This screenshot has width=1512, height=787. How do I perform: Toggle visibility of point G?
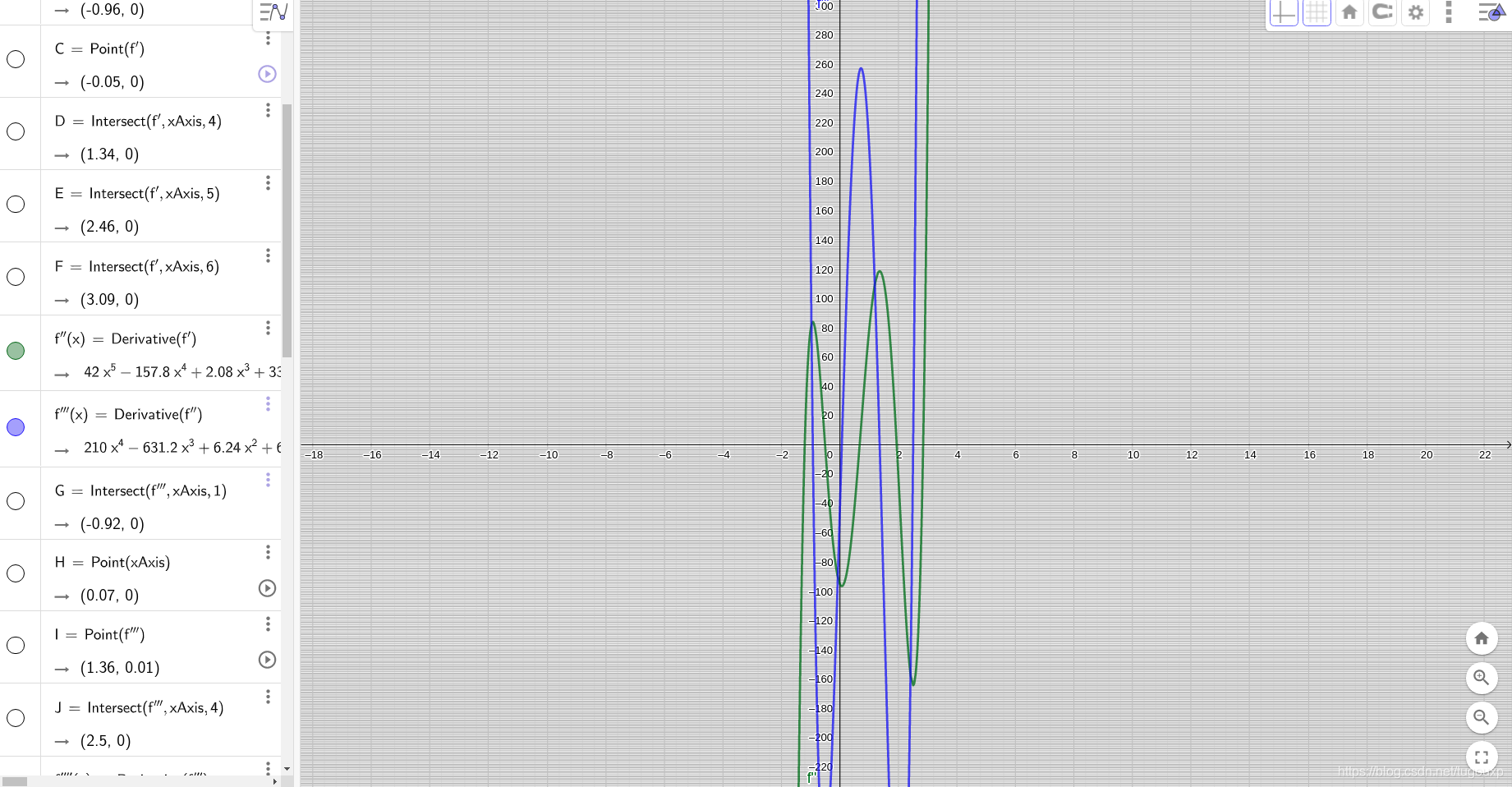(16, 501)
